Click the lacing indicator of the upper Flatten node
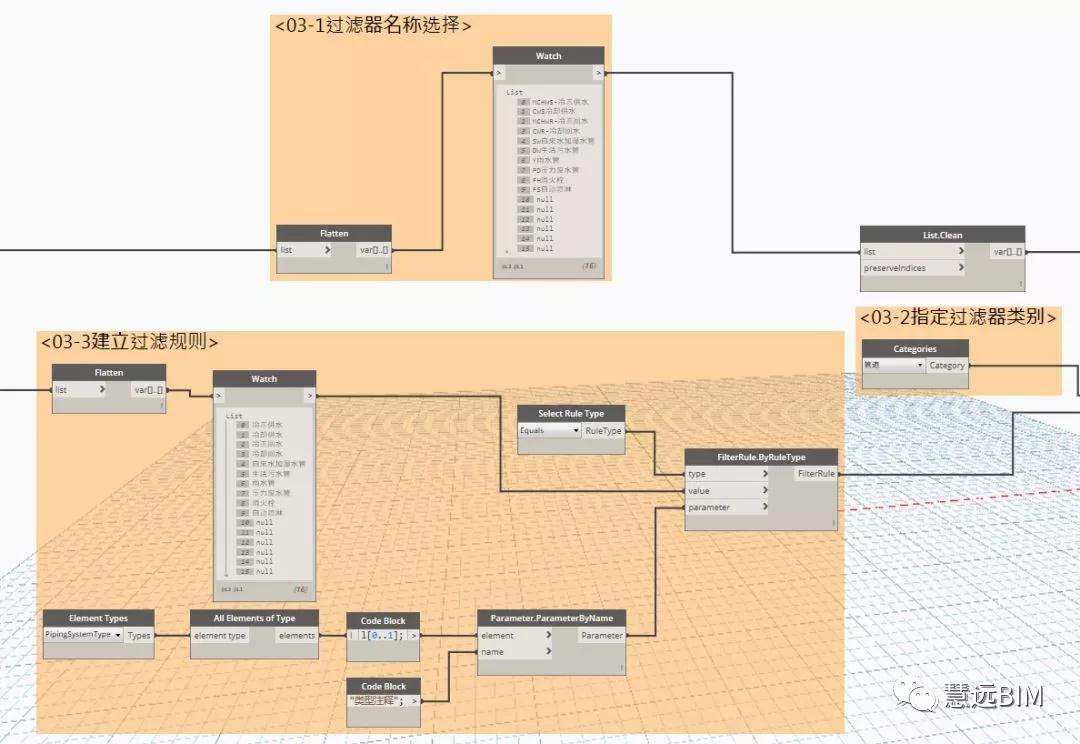The height and width of the screenshot is (744, 1080). point(386,266)
